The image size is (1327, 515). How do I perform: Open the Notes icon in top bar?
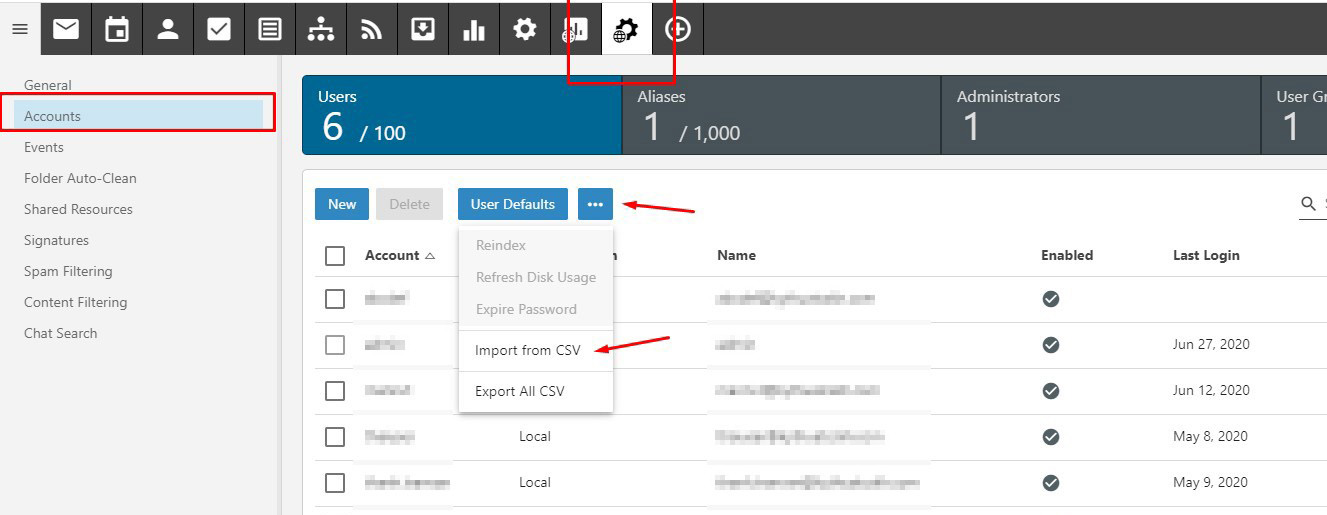(x=270, y=29)
